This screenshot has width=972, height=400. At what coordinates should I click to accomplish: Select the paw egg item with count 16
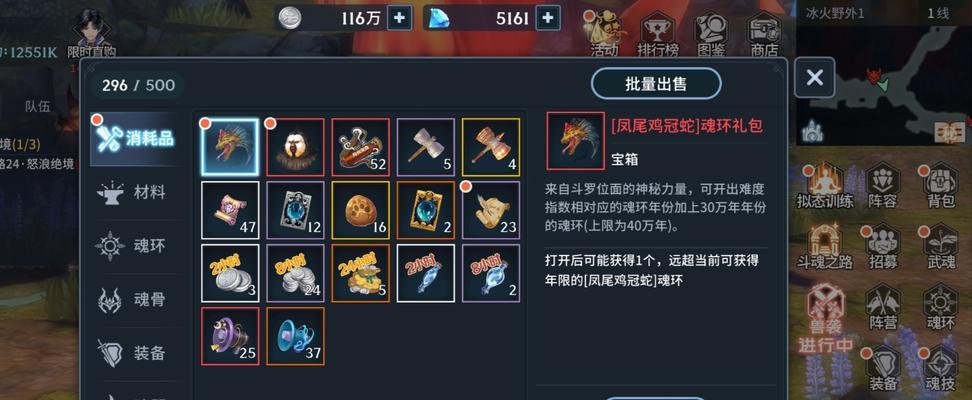[360, 210]
